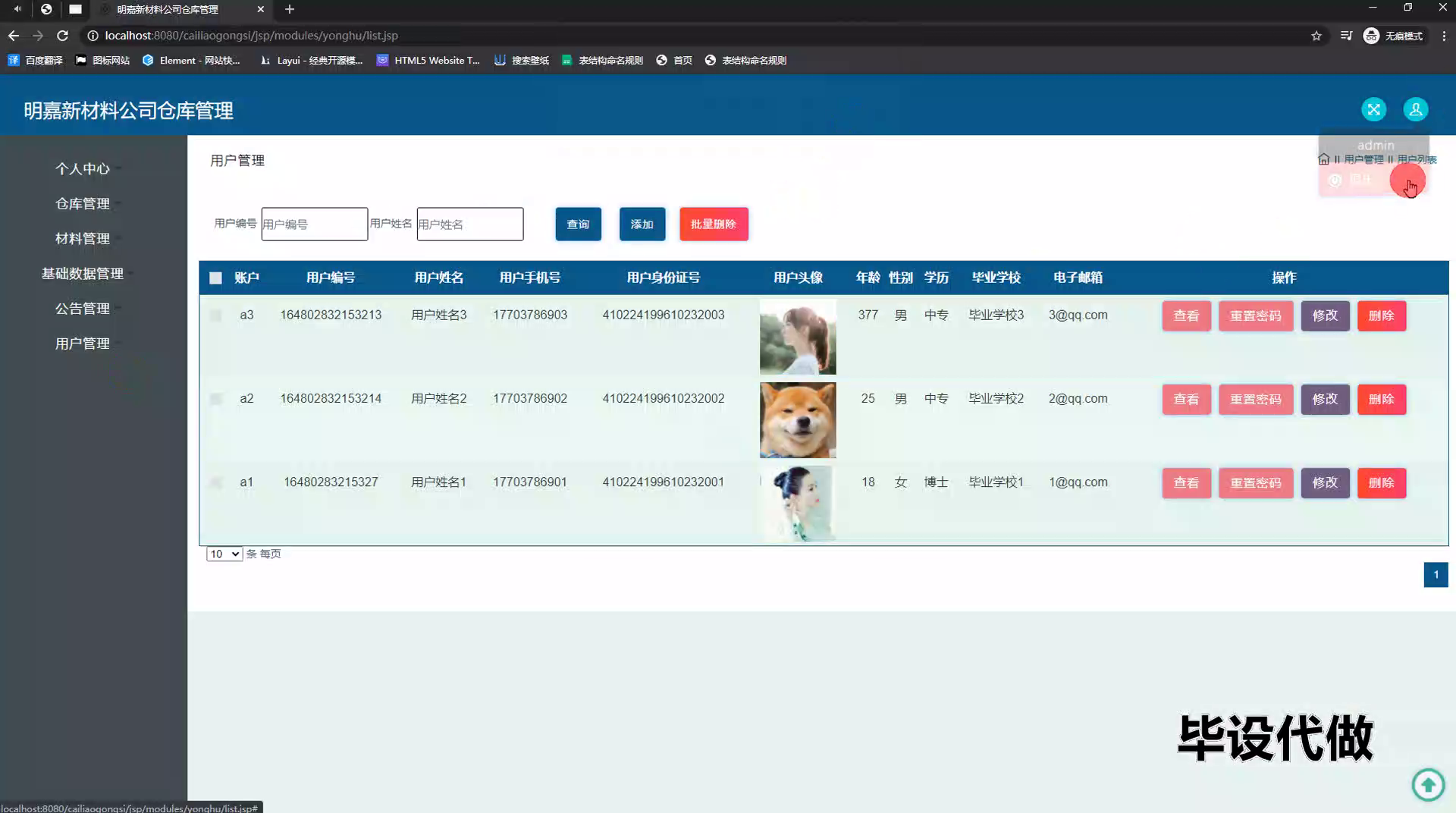Click the 3@qq.com email cell

(1078, 315)
